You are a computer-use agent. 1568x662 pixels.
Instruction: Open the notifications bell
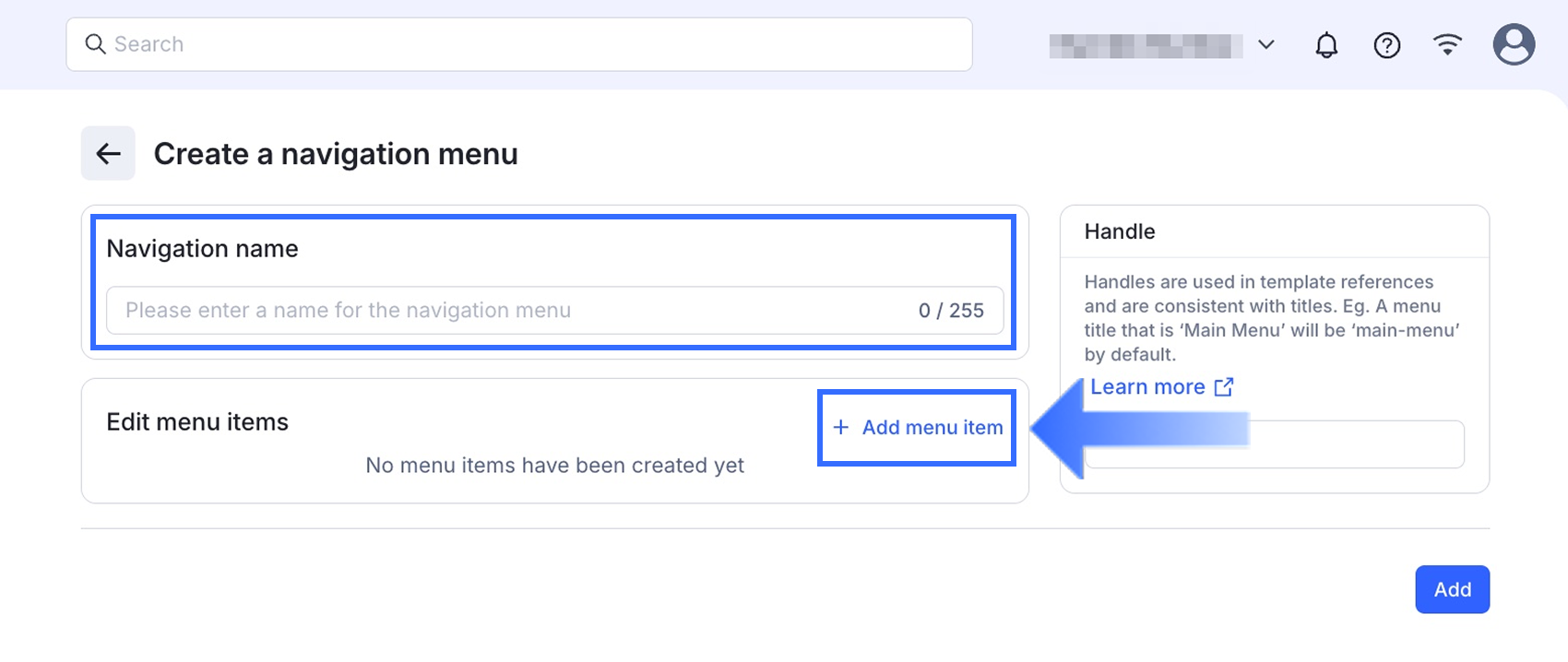(x=1326, y=45)
